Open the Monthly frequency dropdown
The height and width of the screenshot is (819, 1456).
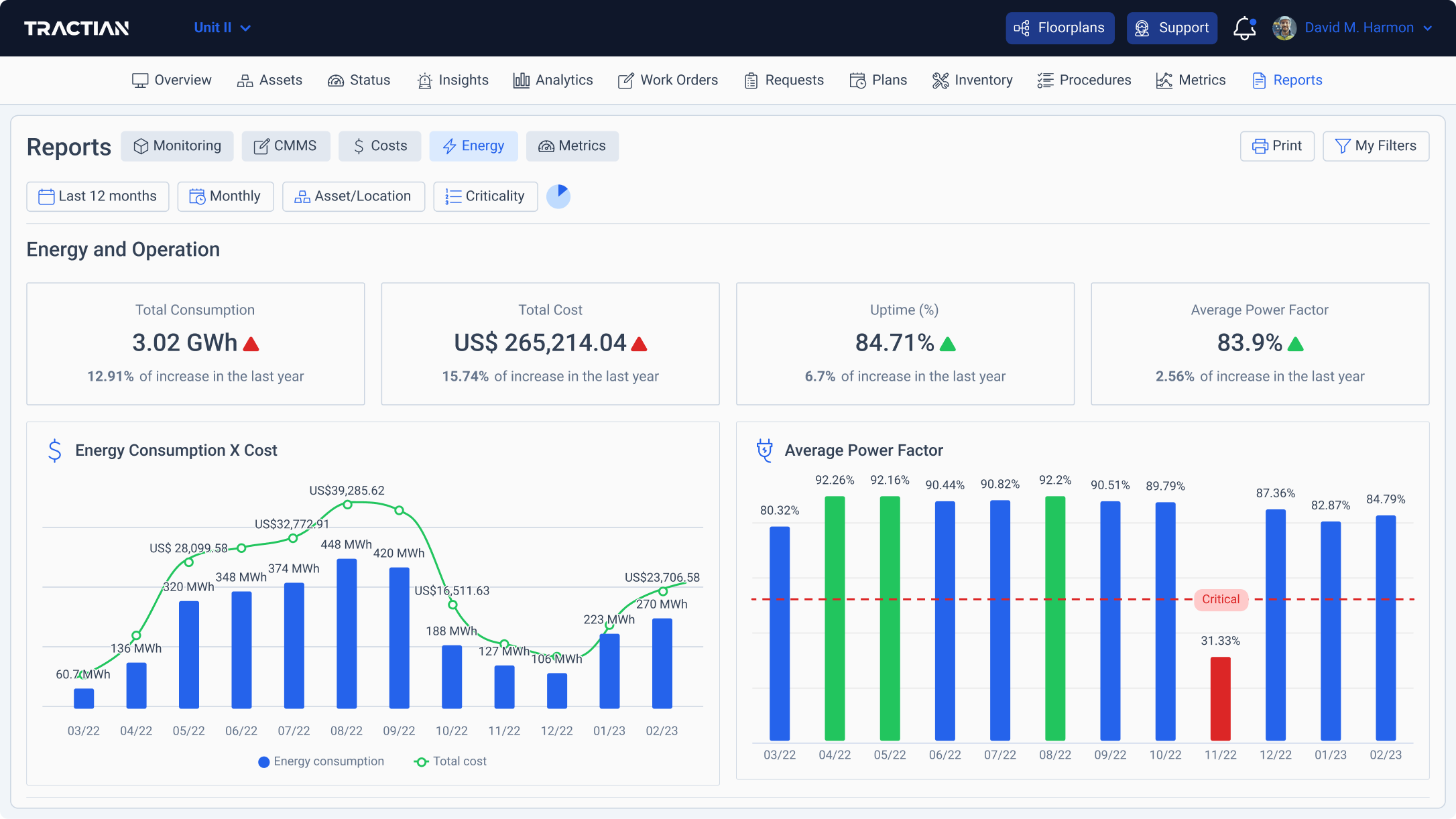tap(225, 196)
